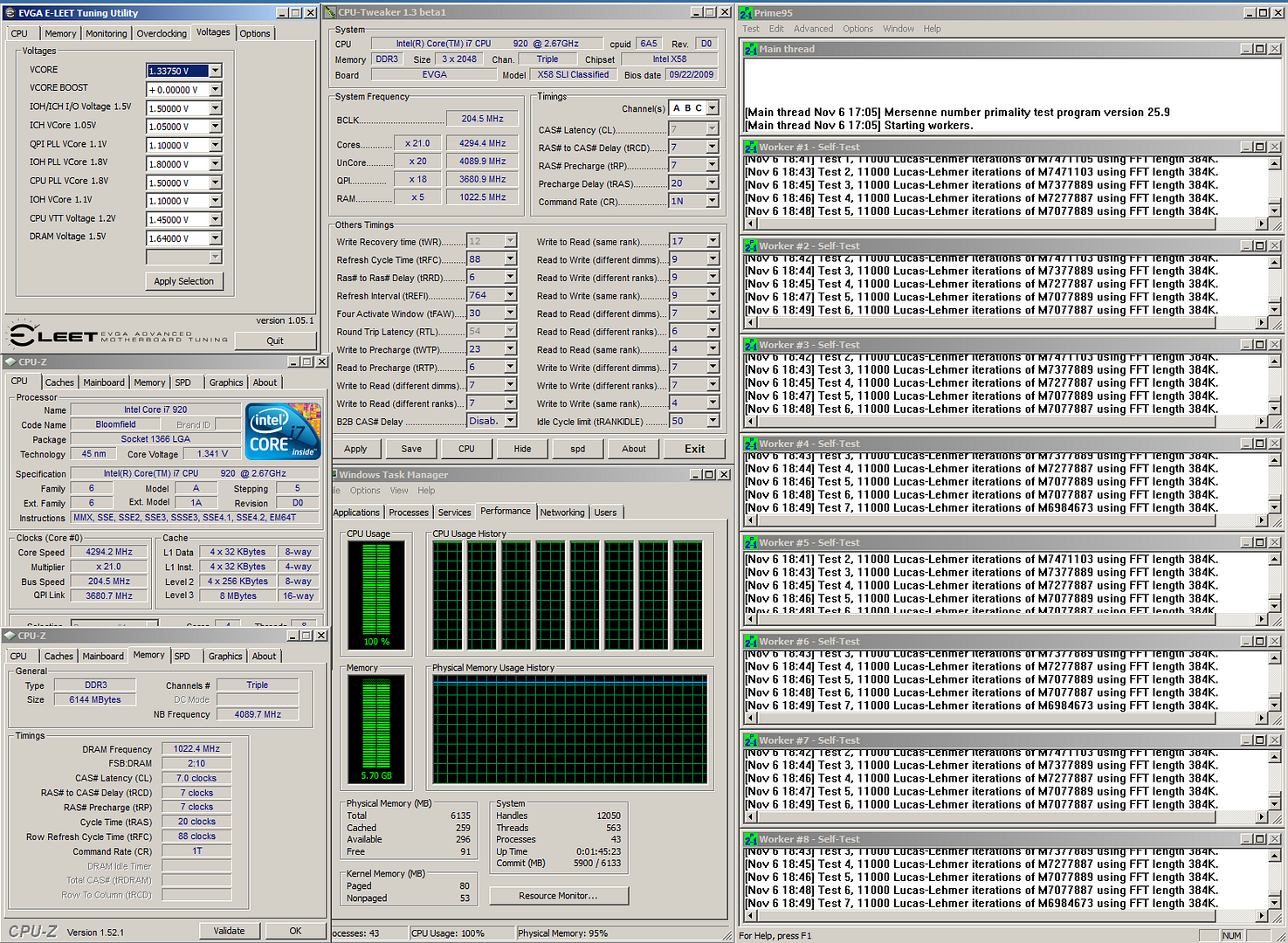Open Resource Monitor from Task Manager
This screenshot has width=1288, height=943.
click(x=558, y=896)
